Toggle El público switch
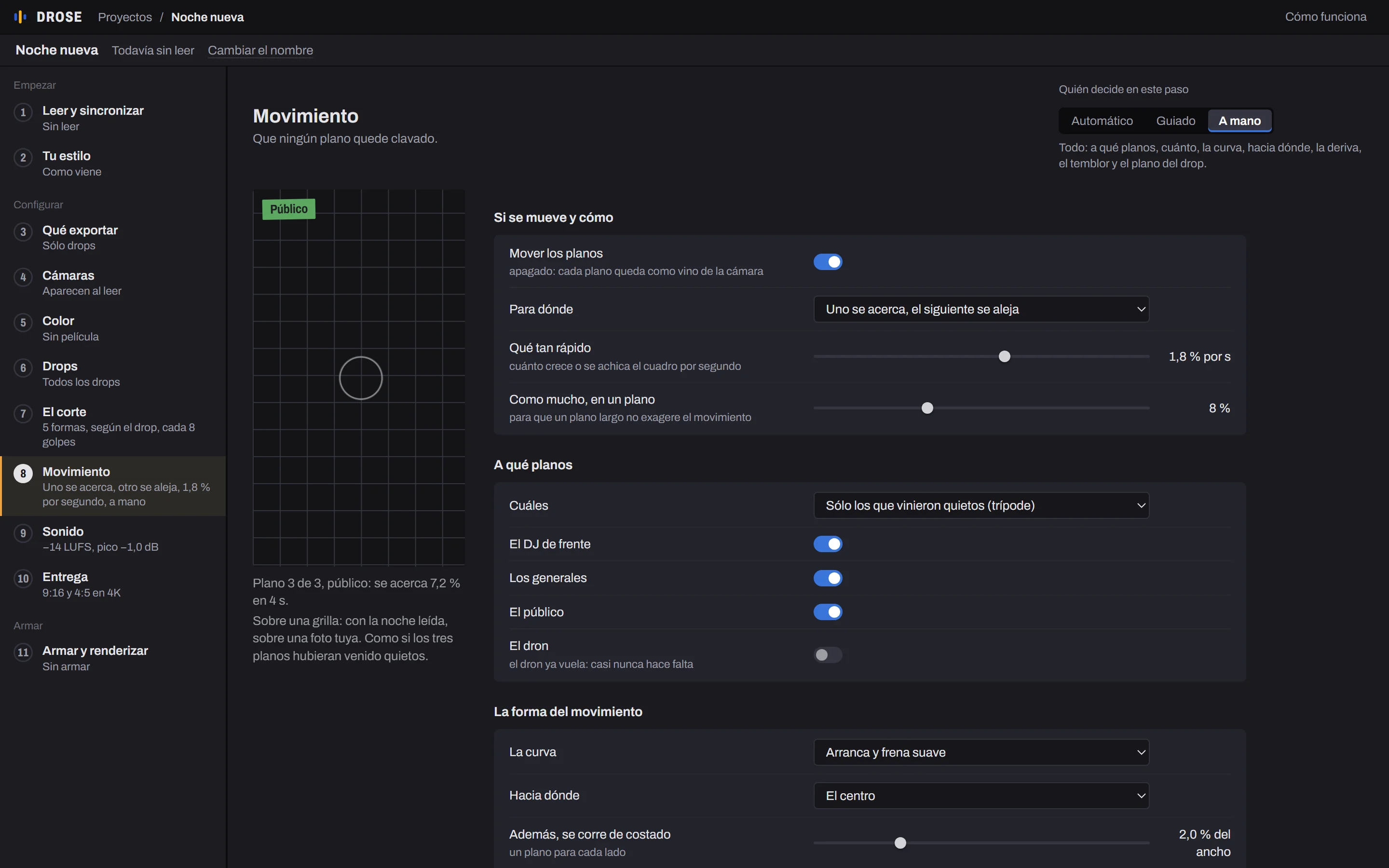1389x868 pixels. [828, 612]
